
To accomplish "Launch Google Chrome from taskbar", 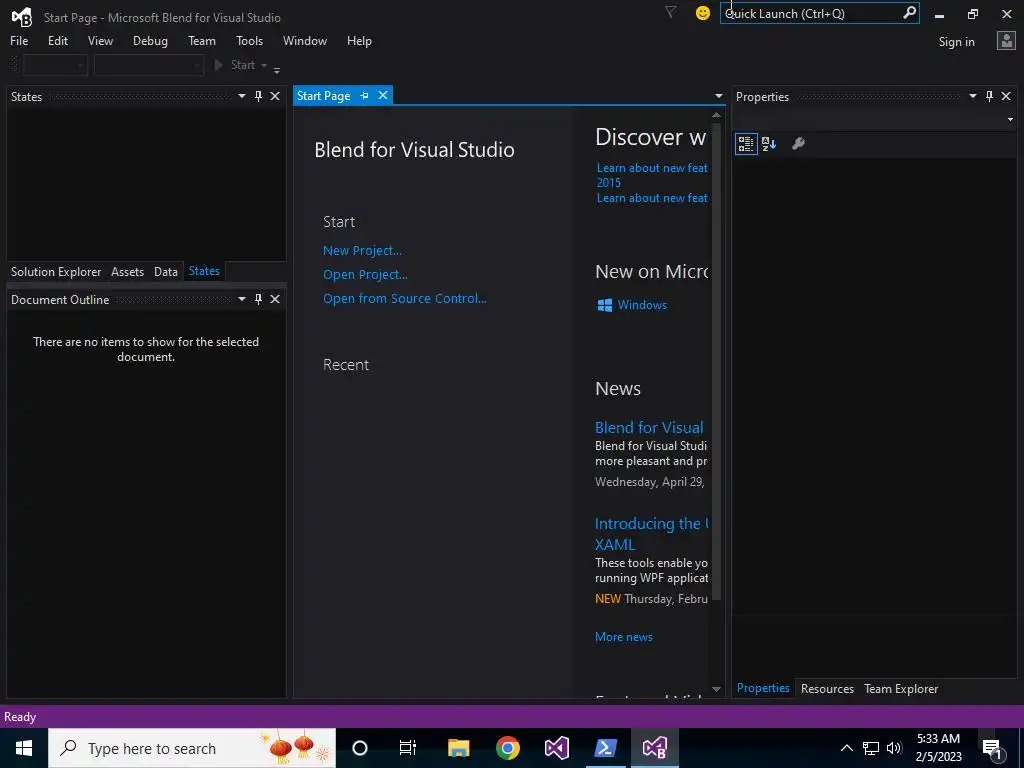I will 507,748.
